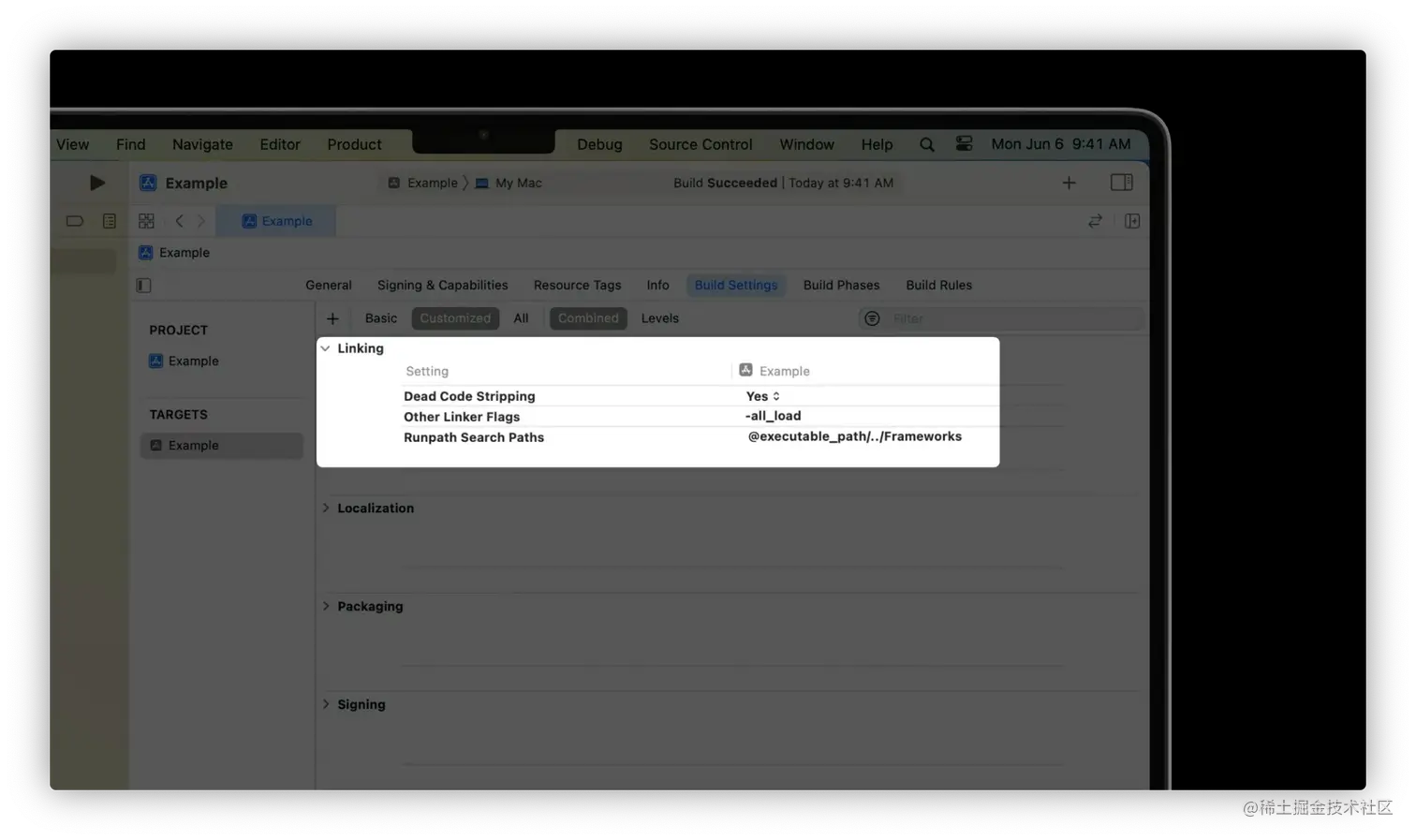The image size is (1416, 840).
Task: Switch to the Build Phases tab
Action: [x=841, y=286]
